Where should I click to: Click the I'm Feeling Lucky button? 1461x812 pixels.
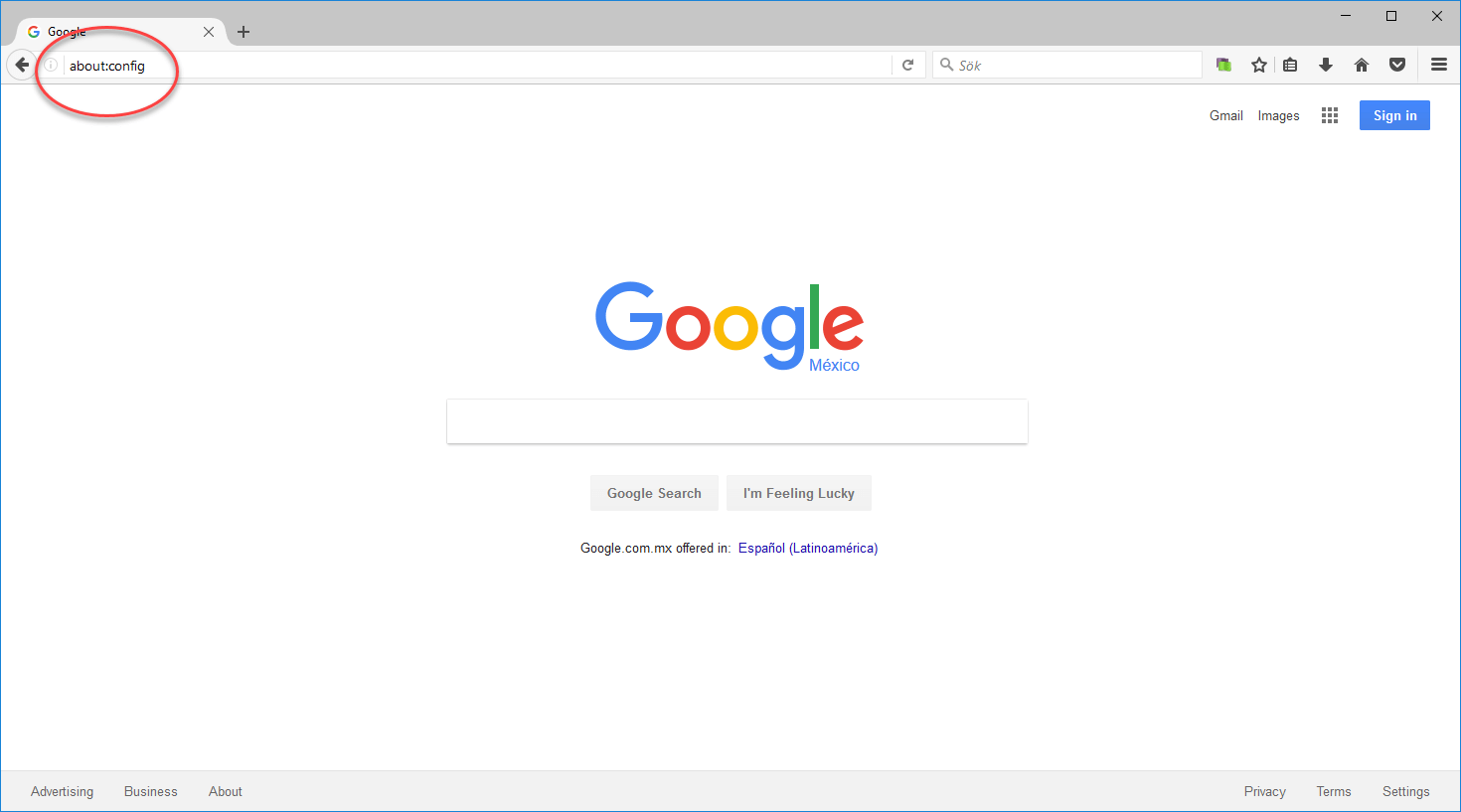pyautogui.click(x=799, y=493)
